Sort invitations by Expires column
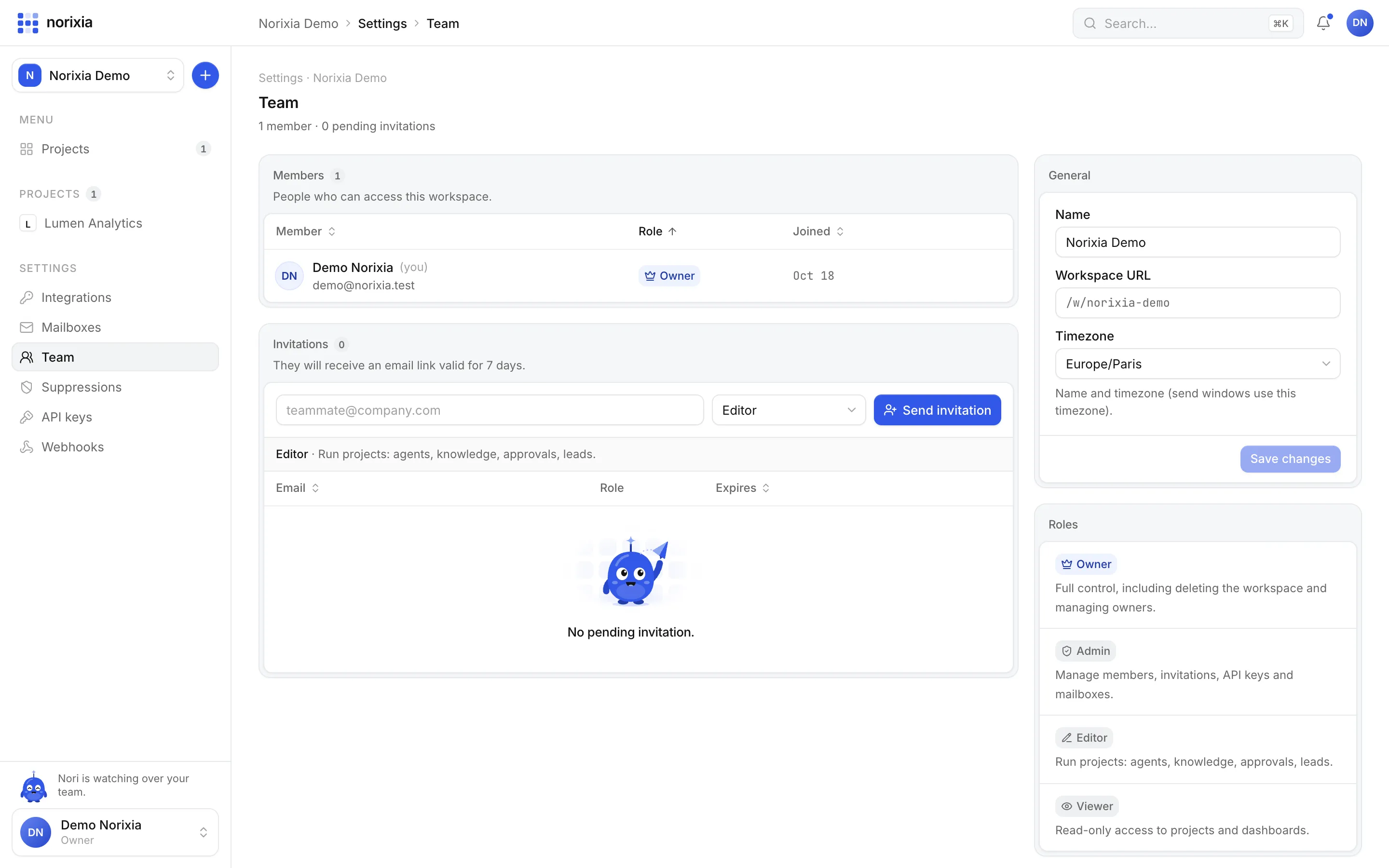Screen dimensions: 1389x868 [743, 488]
